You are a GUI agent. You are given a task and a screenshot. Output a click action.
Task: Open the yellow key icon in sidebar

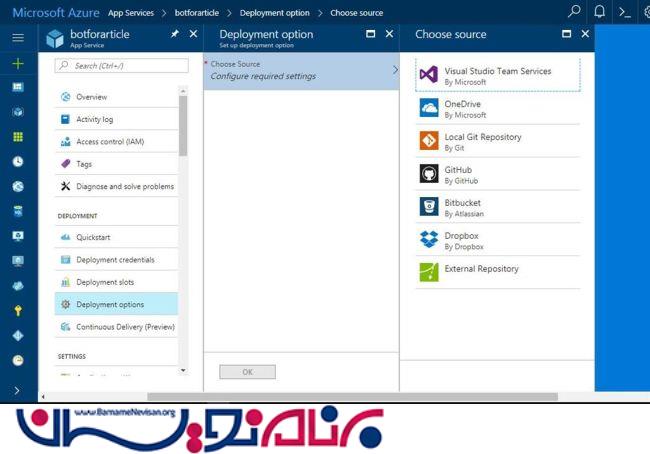pos(18,311)
